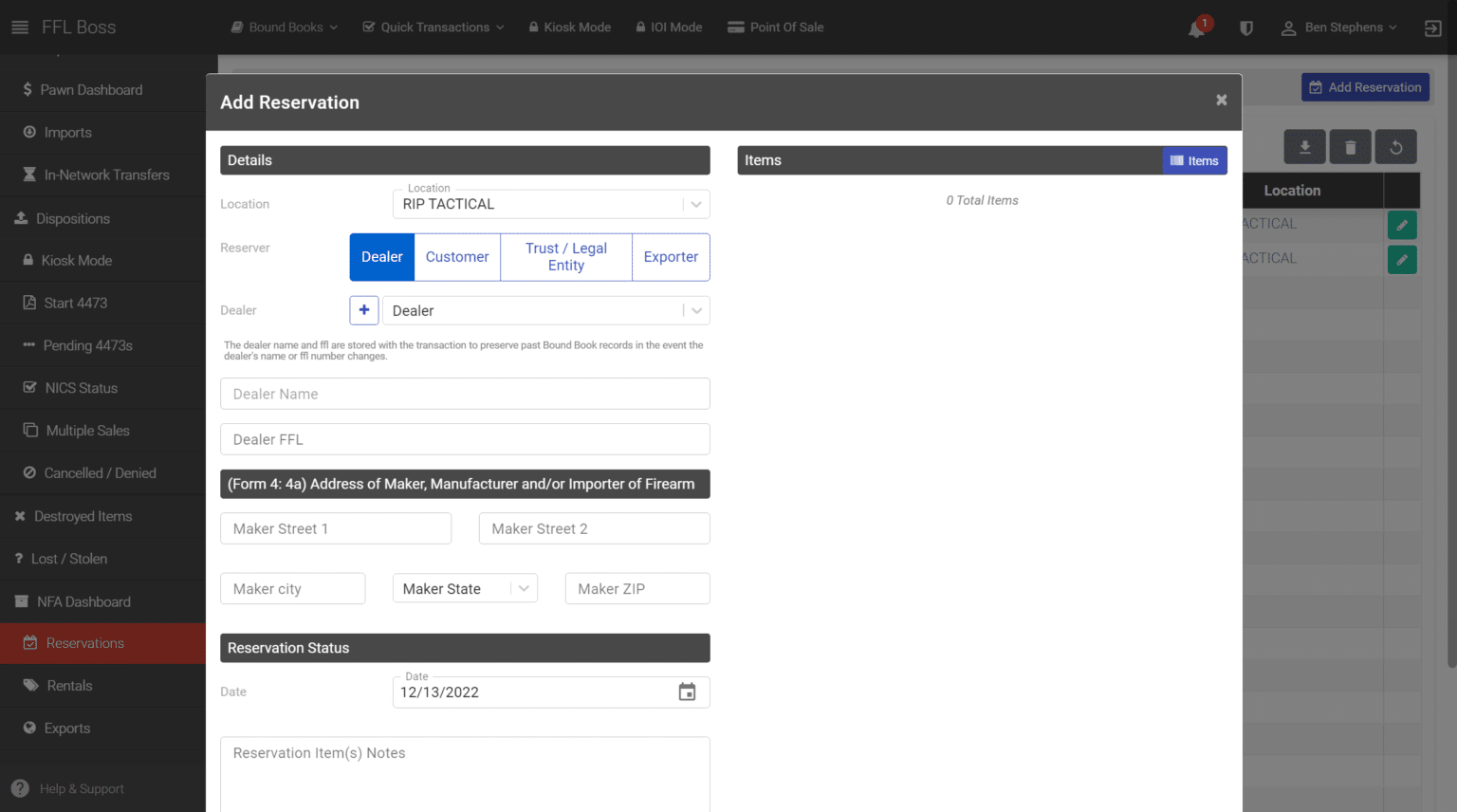Click Add Reservation button at top right
This screenshot has height=812, width=1457.
pyautogui.click(x=1365, y=87)
